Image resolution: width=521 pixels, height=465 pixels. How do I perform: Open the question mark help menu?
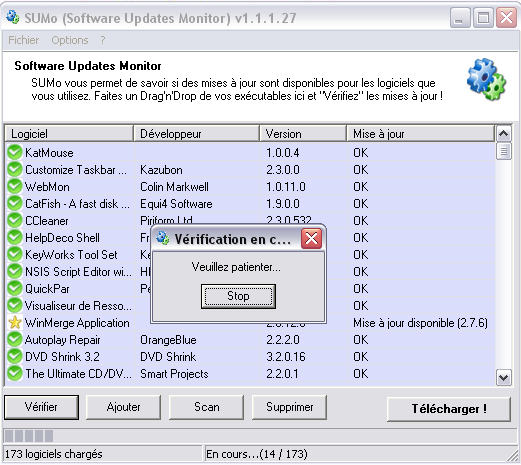(103, 40)
